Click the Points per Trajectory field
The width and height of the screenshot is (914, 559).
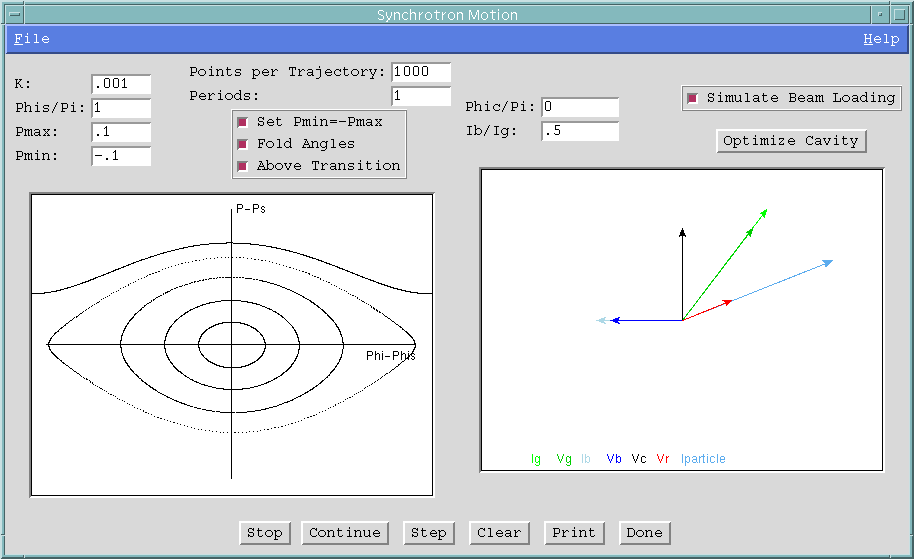tap(421, 72)
